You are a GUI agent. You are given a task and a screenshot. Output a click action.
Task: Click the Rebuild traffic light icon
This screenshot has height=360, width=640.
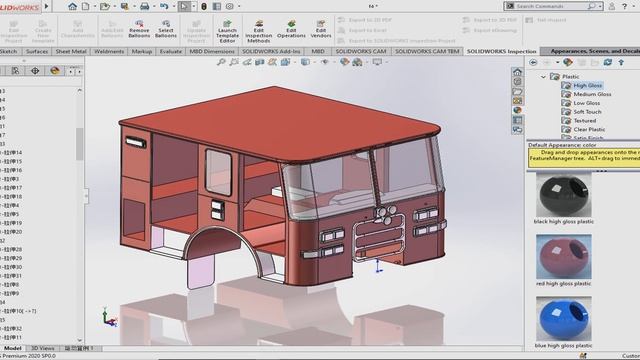[x=204, y=6]
